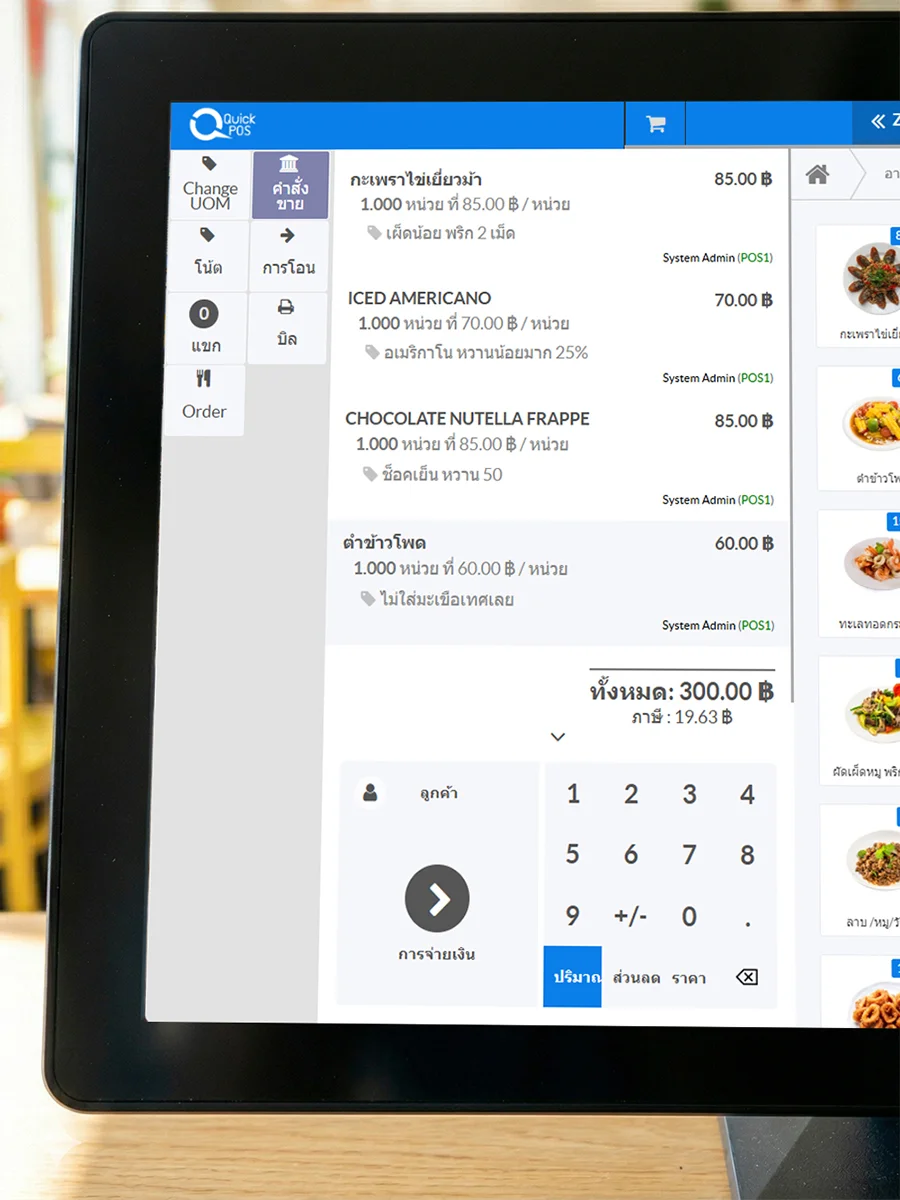Click the backspace key on numpad
The image size is (900, 1200).
click(747, 977)
